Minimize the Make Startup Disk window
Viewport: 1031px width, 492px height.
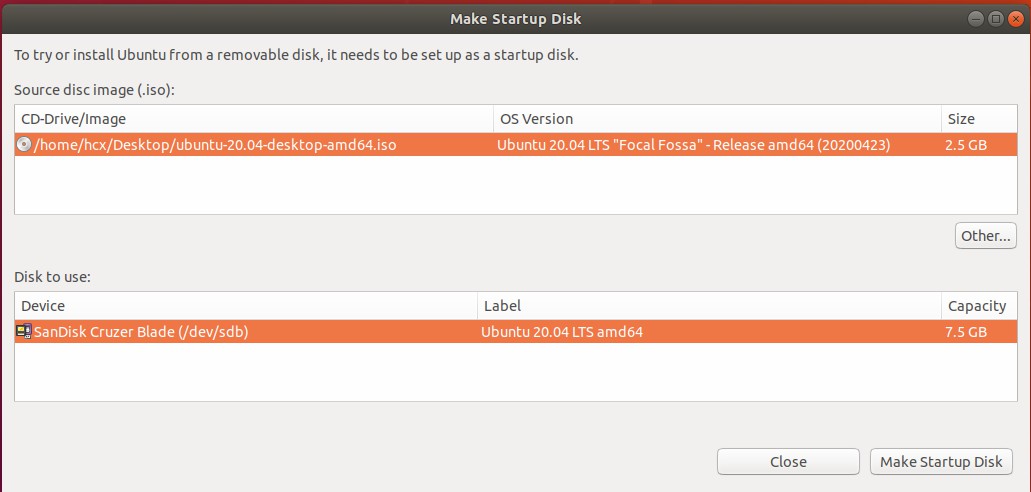tap(975, 19)
